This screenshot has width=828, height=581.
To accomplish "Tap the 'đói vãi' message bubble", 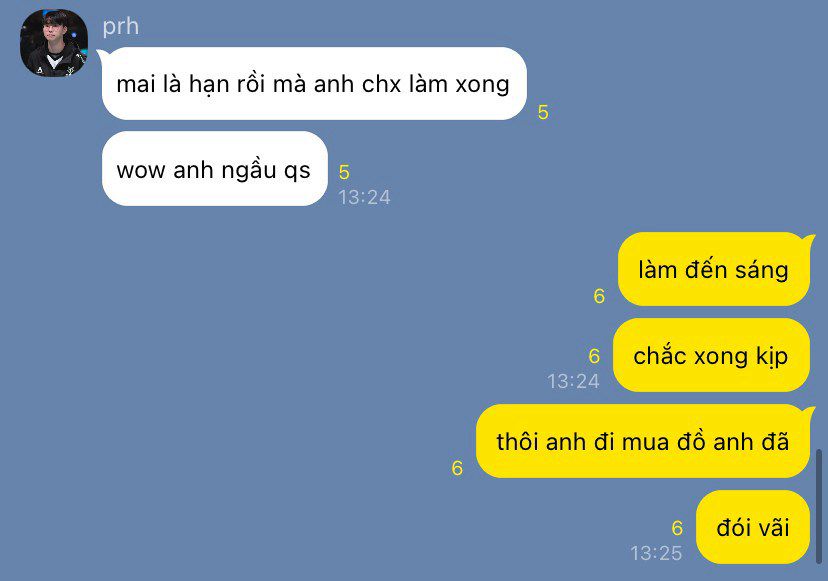I will (x=753, y=527).
